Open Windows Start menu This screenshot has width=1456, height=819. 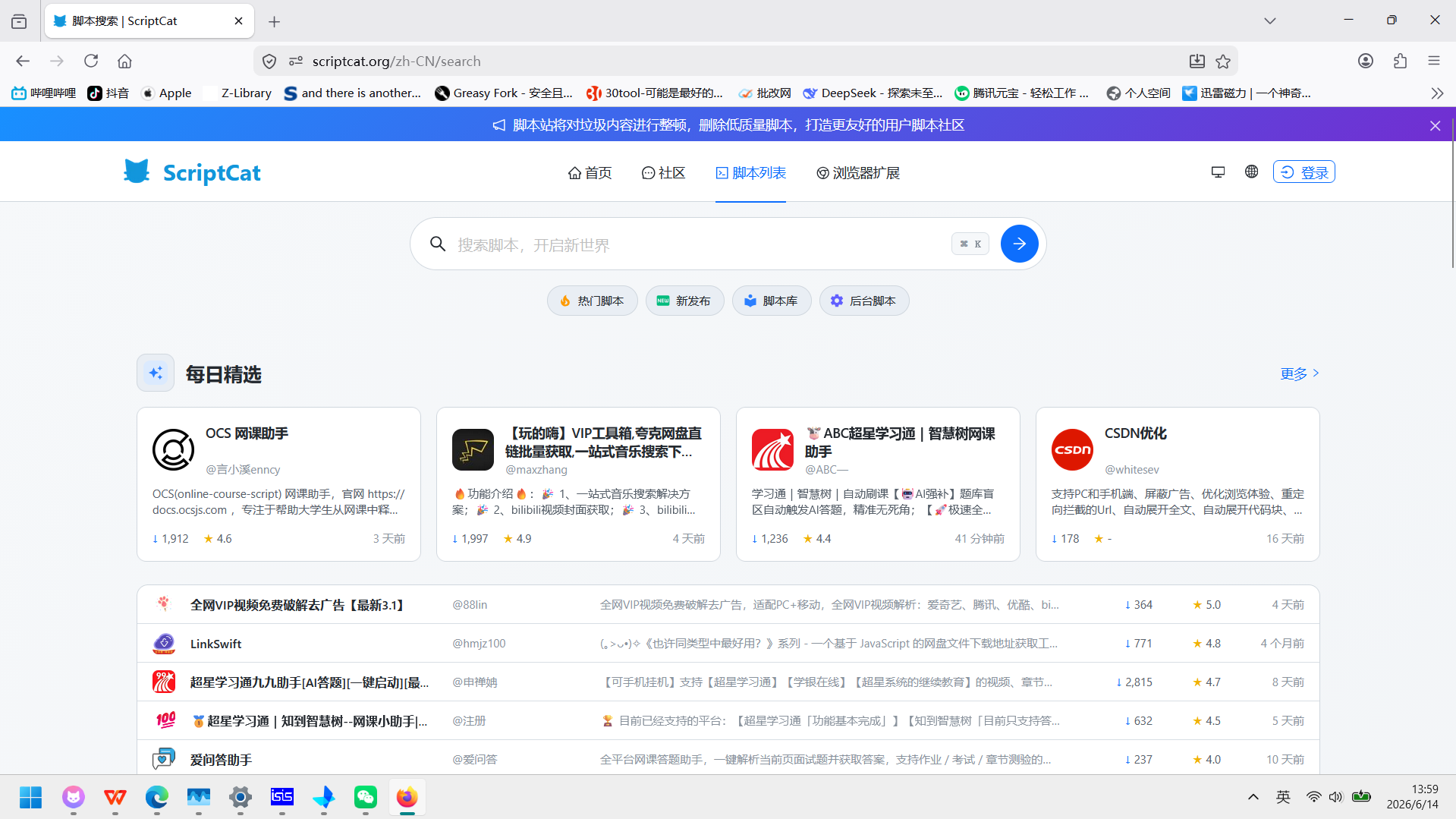coord(31,797)
